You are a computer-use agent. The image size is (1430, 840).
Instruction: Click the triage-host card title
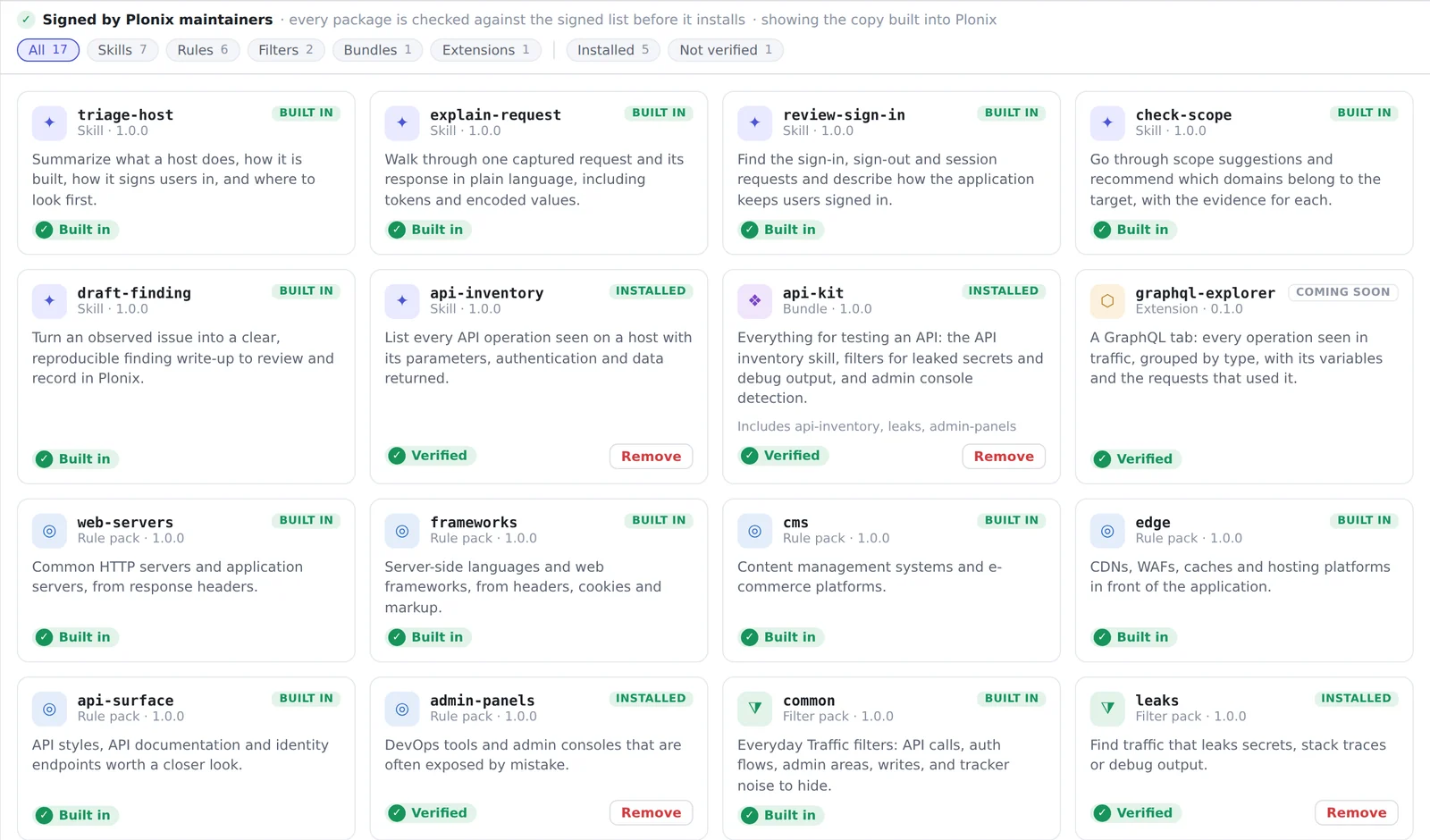125,115
